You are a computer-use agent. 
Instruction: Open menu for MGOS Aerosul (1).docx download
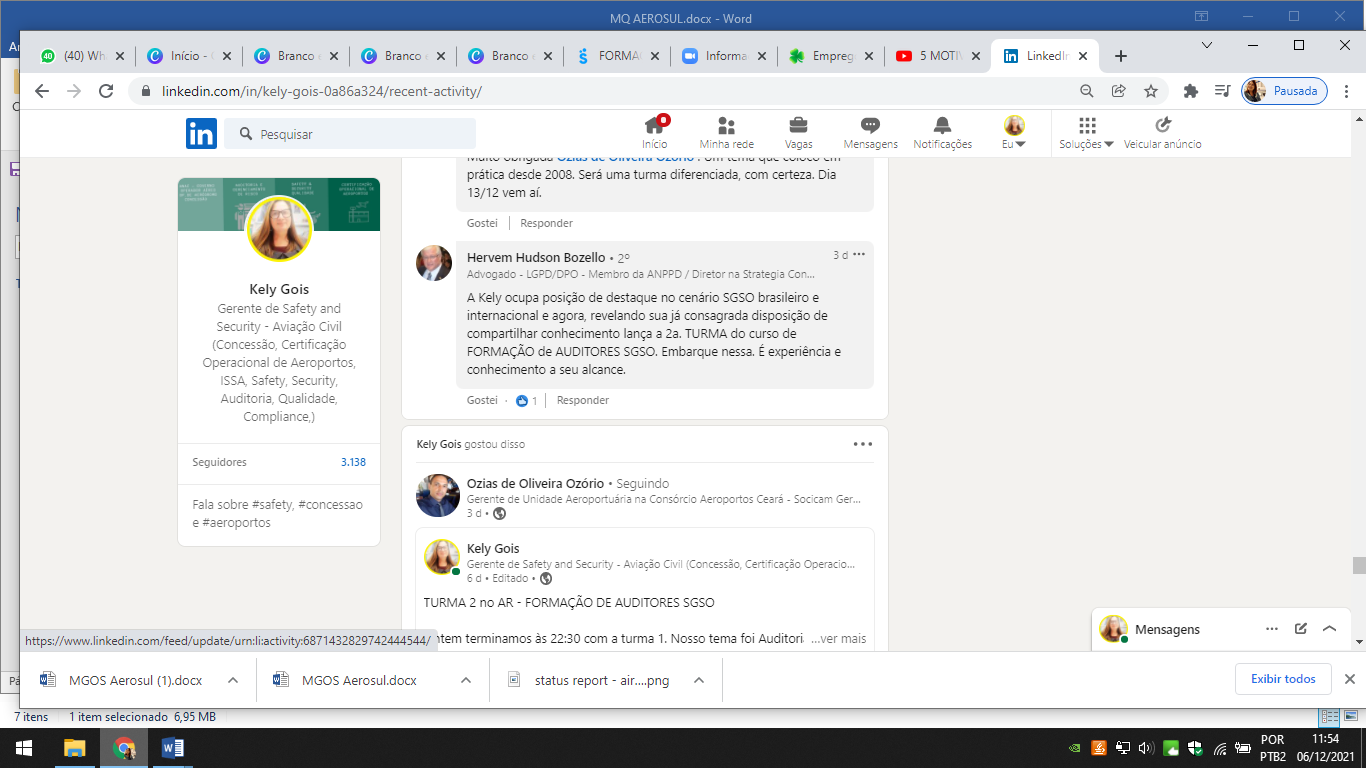tap(232, 680)
